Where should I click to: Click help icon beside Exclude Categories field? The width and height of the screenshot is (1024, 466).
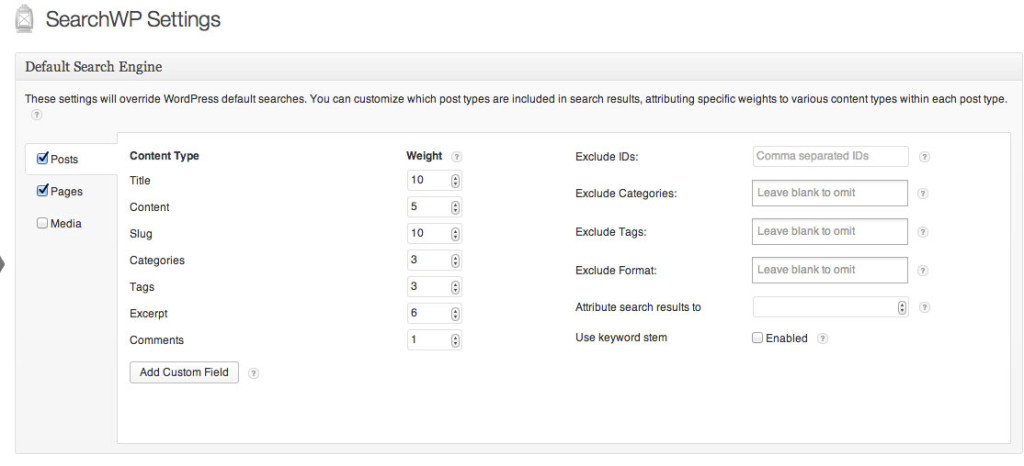(x=923, y=194)
